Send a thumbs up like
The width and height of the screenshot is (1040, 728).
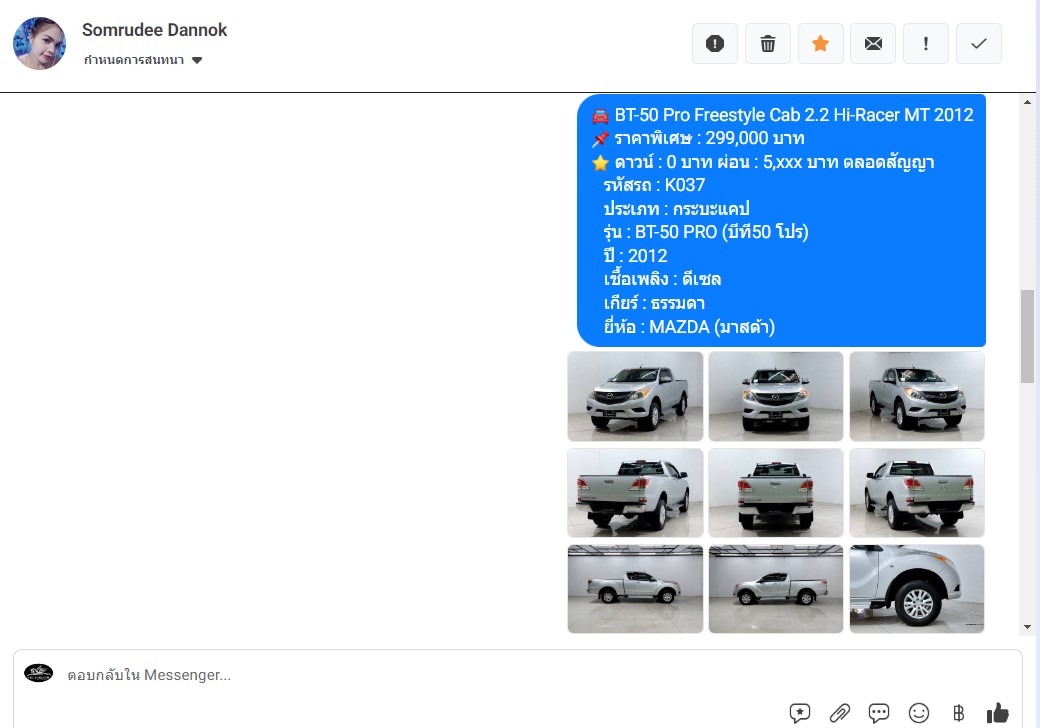pyautogui.click(x=998, y=713)
